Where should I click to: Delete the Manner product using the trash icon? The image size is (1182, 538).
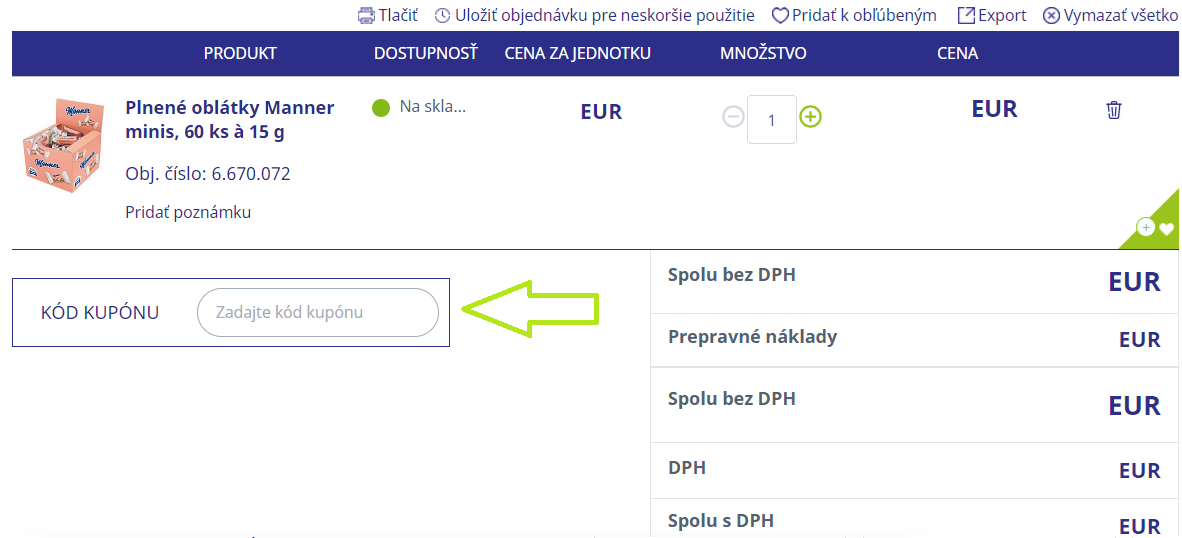coord(1113,110)
